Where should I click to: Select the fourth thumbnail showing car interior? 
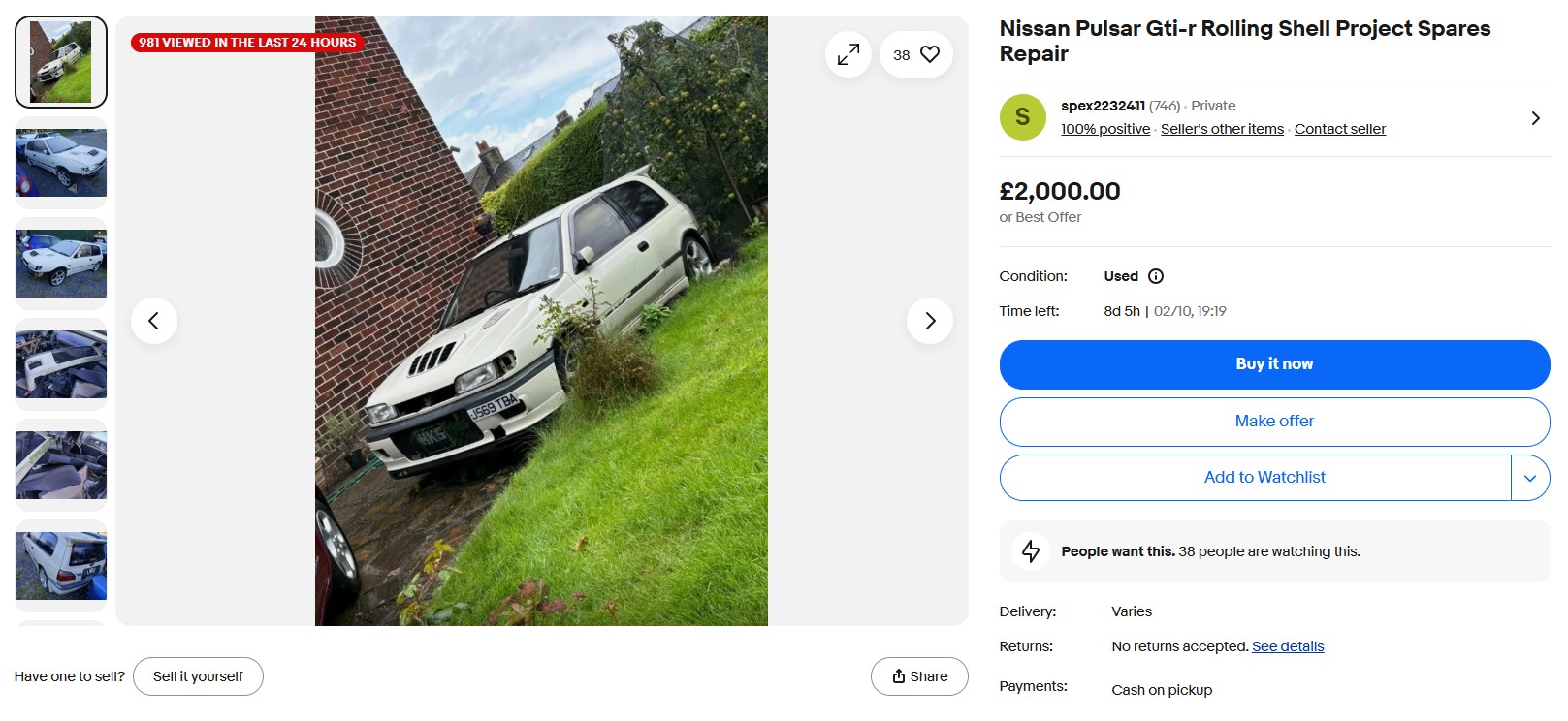point(61,364)
